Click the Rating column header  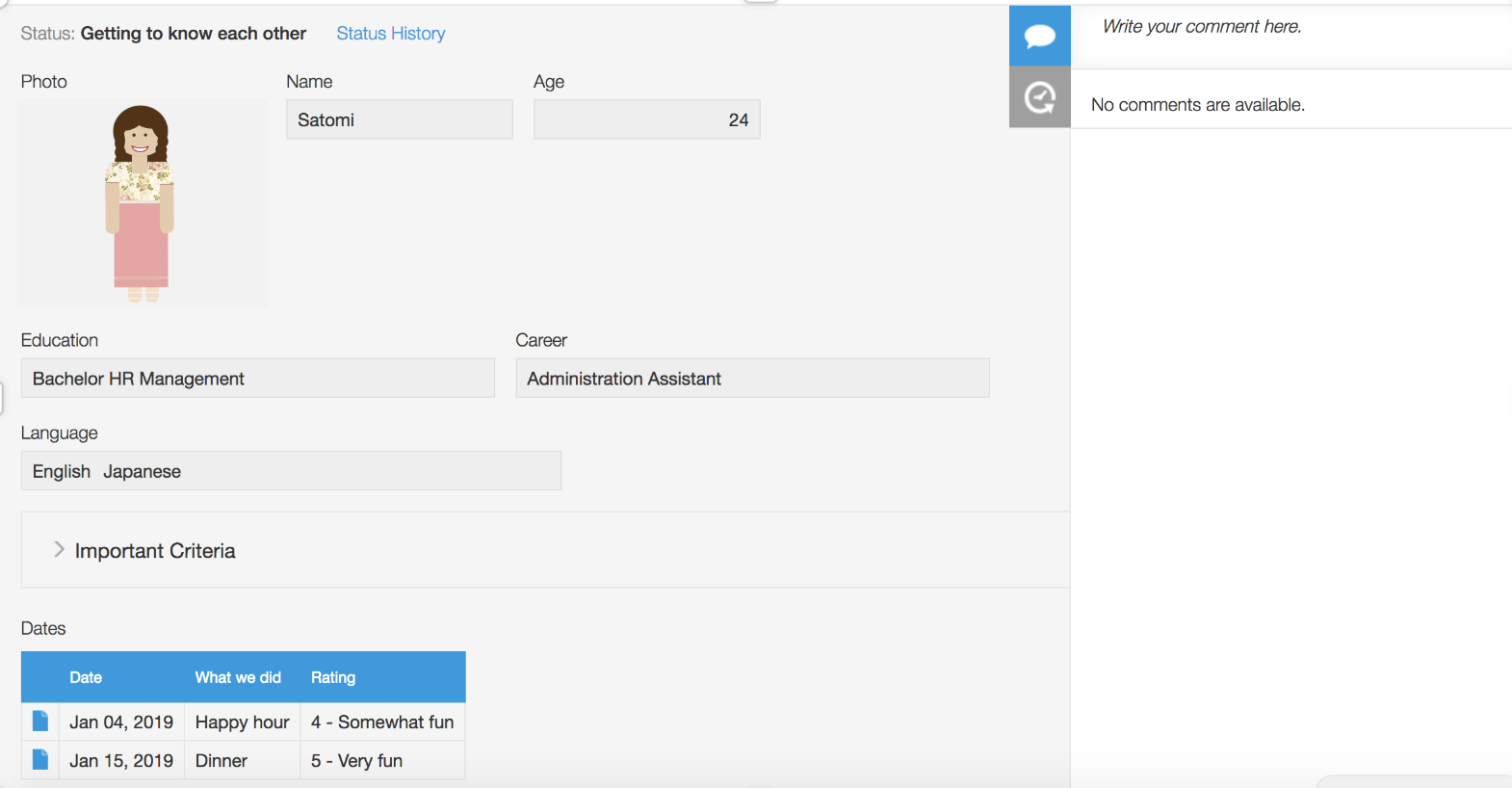click(333, 677)
